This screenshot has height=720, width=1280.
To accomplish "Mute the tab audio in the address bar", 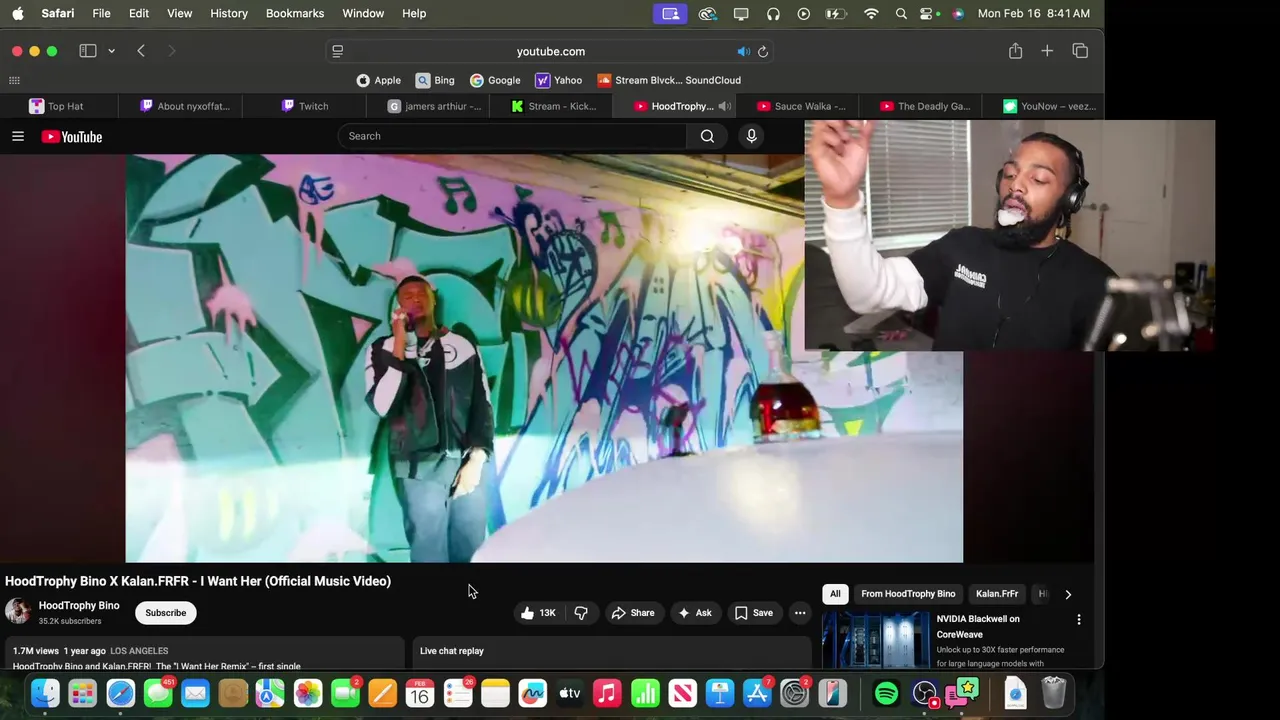I will (x=743, y=51).
